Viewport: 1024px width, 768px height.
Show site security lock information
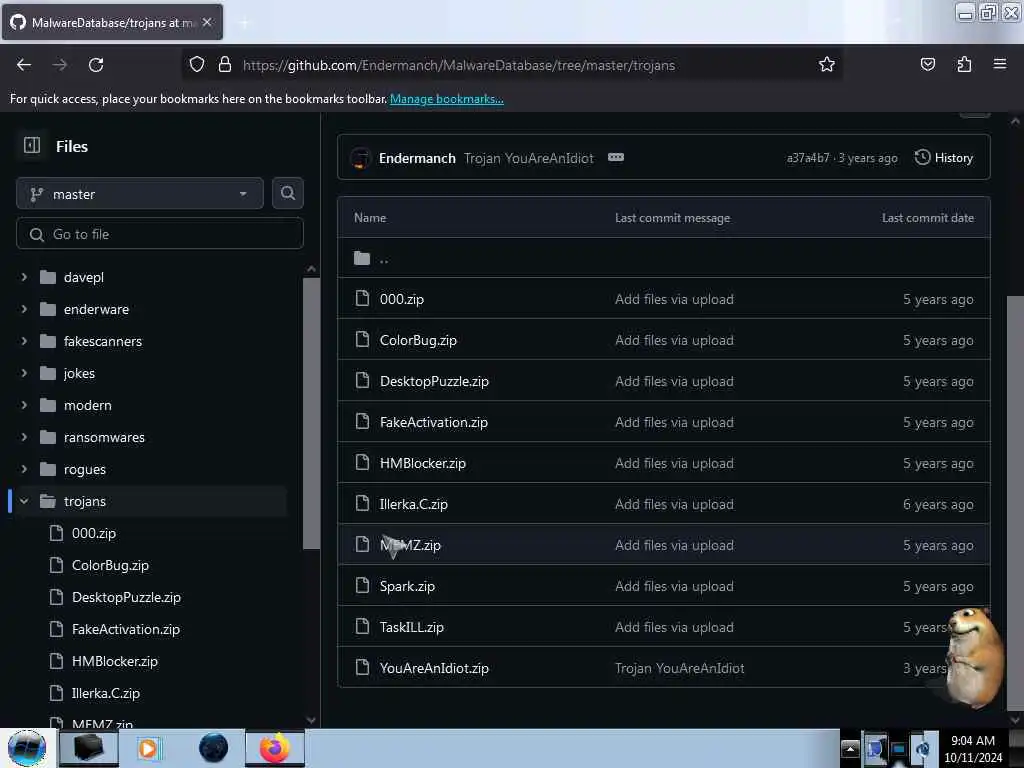[225, 64]
